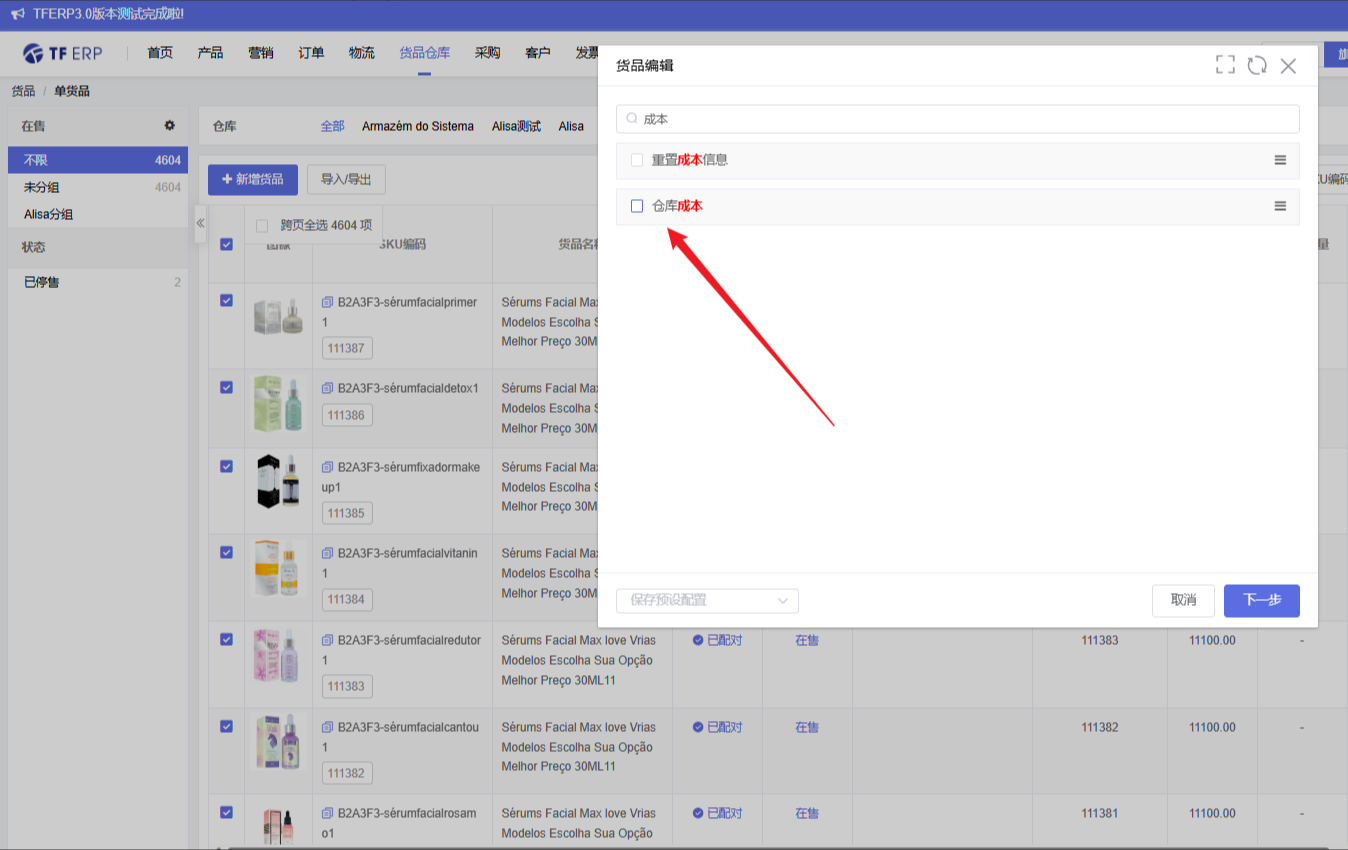Click the SKU tag 111386
Screen dimensions: 1348x850
347,415
